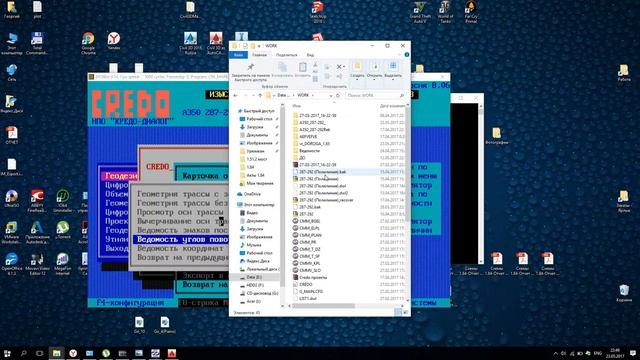Click vertical scrollbar of file list

[408, 163]
